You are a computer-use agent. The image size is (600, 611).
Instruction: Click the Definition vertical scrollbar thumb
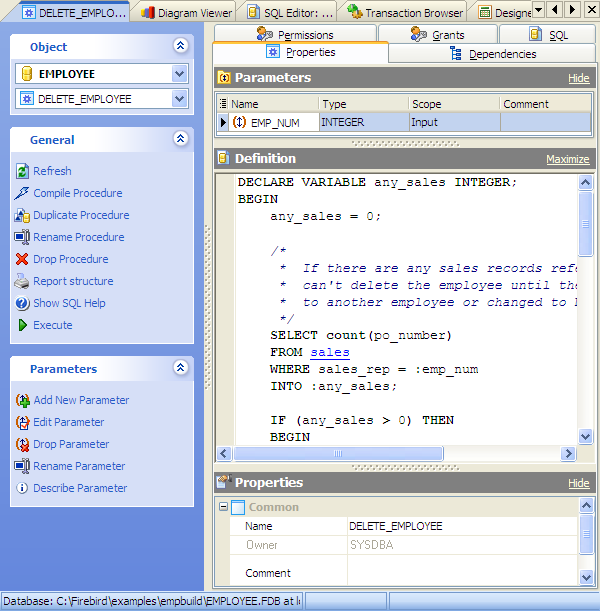(585, 224)
